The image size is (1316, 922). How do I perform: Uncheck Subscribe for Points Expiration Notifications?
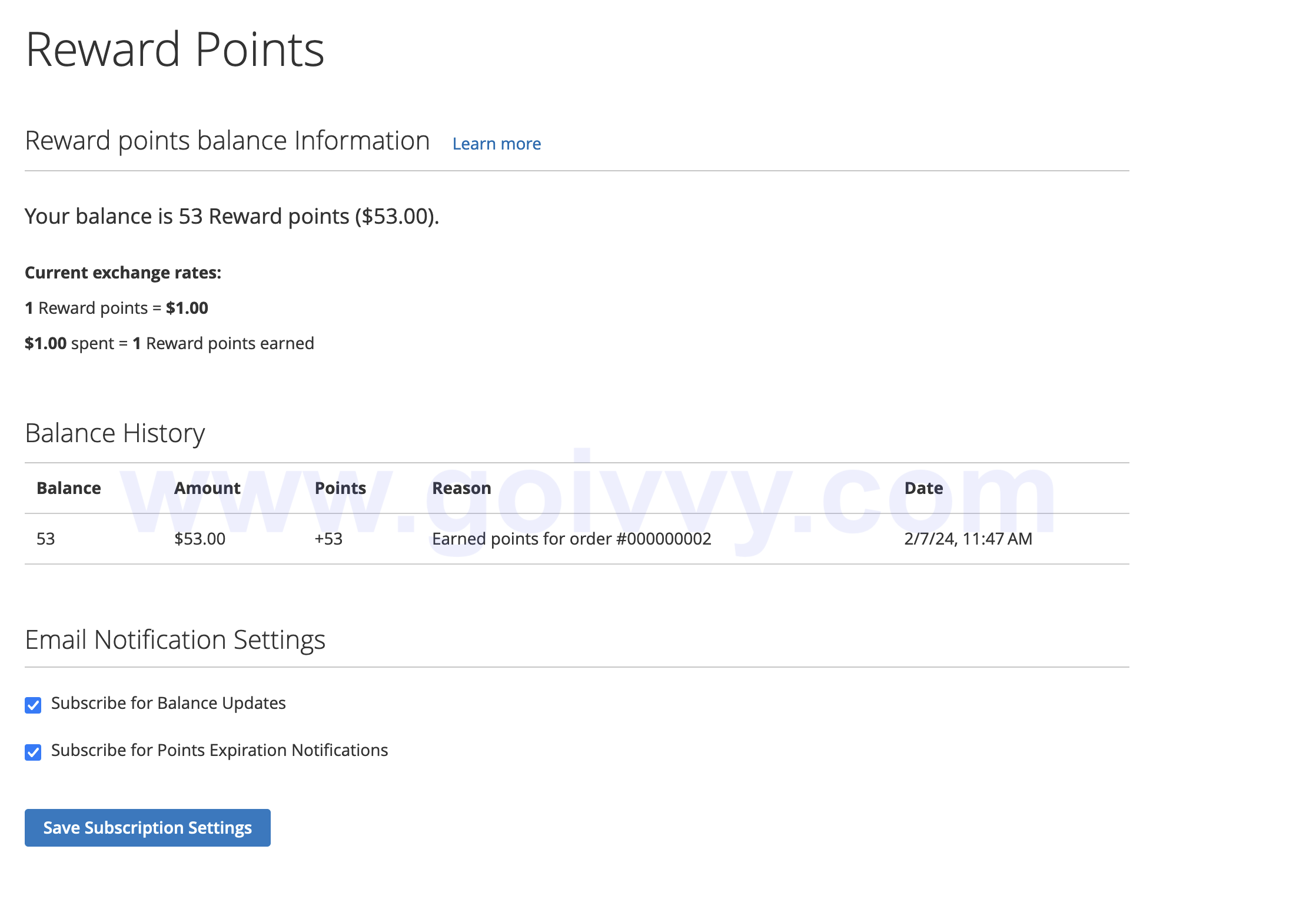tap(33, 752)
